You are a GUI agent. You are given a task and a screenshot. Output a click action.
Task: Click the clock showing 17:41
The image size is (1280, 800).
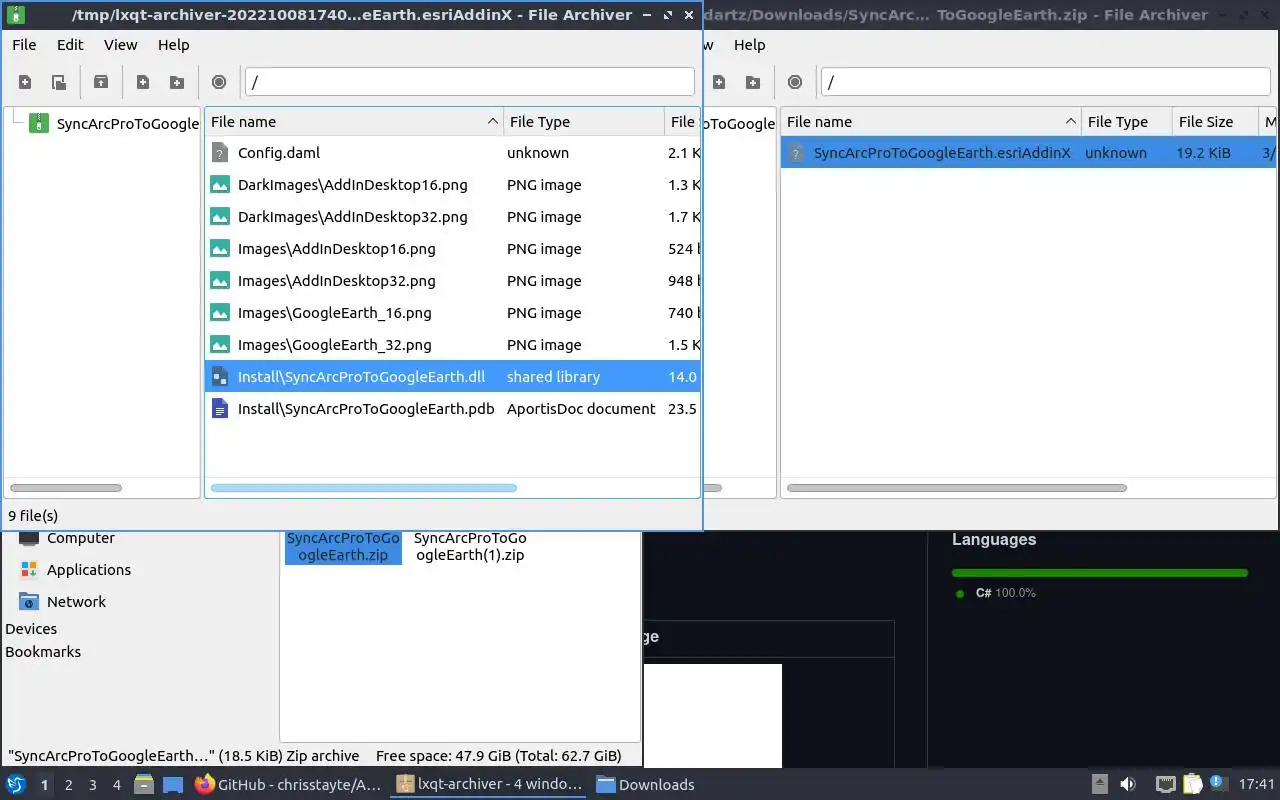(x=1257, y=785)
